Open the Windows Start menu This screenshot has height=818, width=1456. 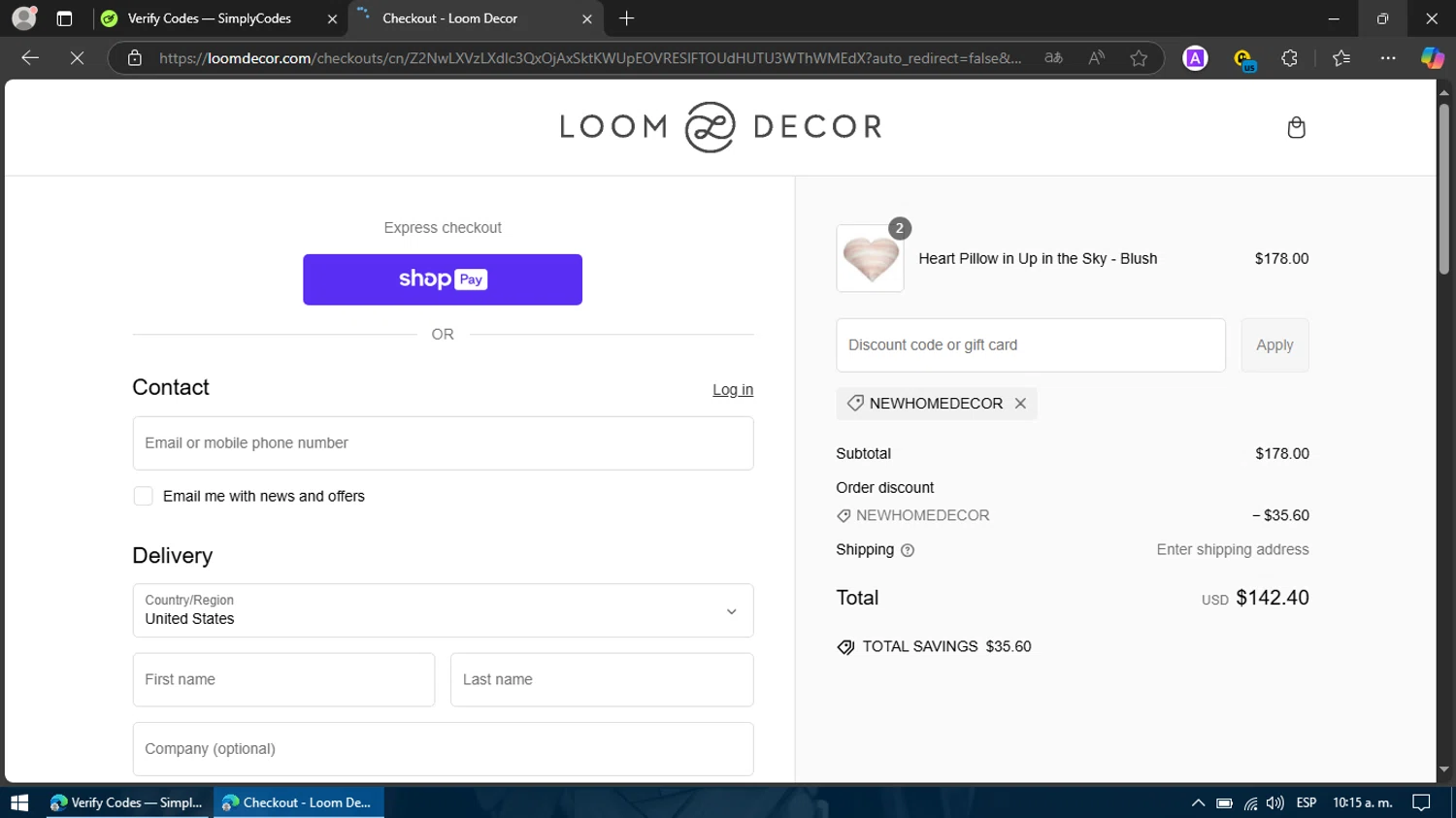tap(18, 802)
